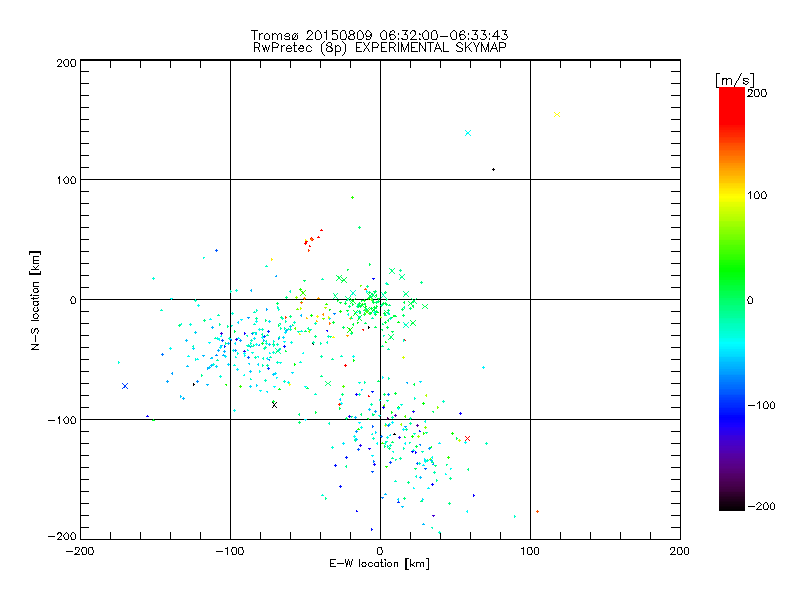Image resolution: width=800 pixels, height=600 pixels.
Task: Click the yellow X marker at upper right
Action: [x=557, y=114]
